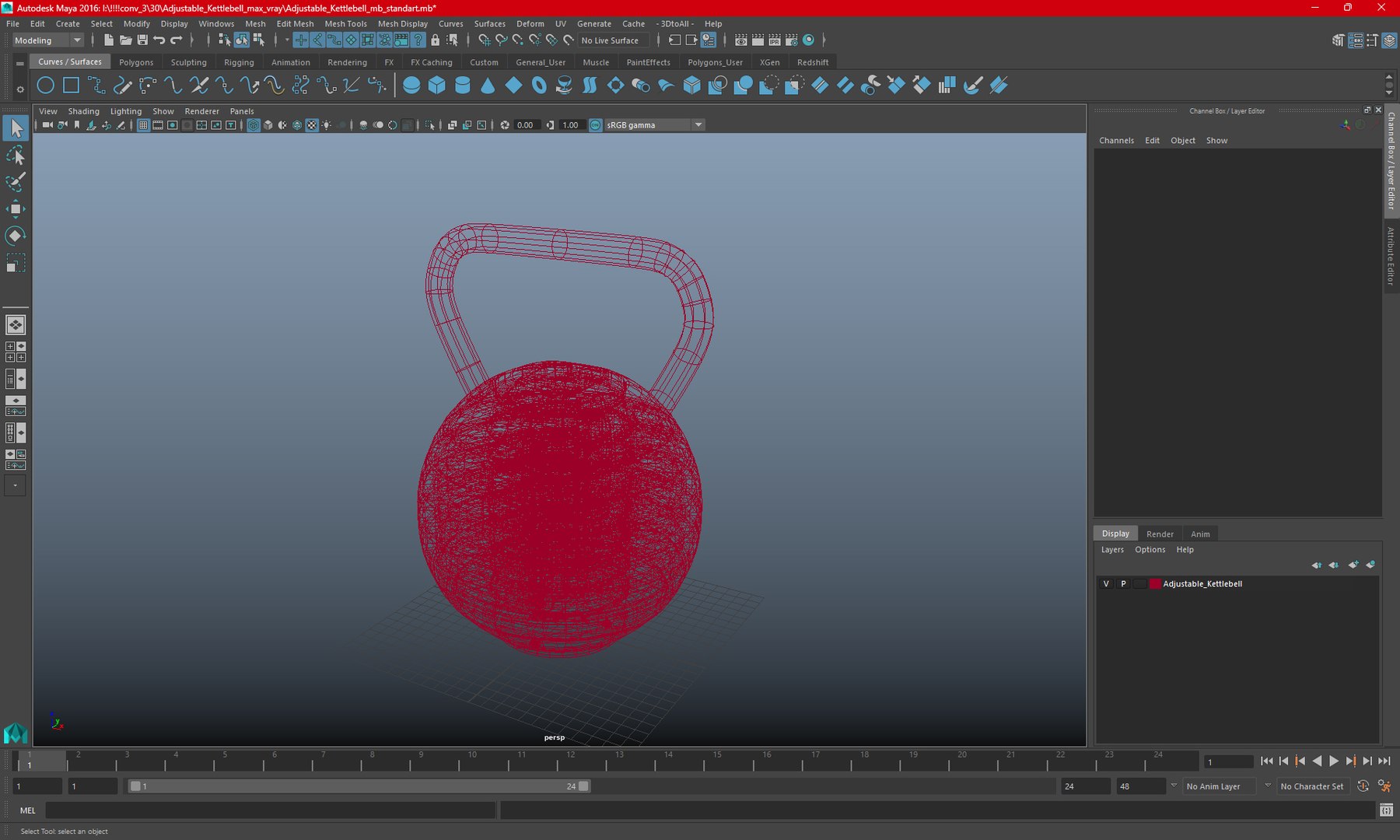Screen dimensions: 1400x840
Task: Switch to the Render layer tab
Action: click(x=1160, y=534)
